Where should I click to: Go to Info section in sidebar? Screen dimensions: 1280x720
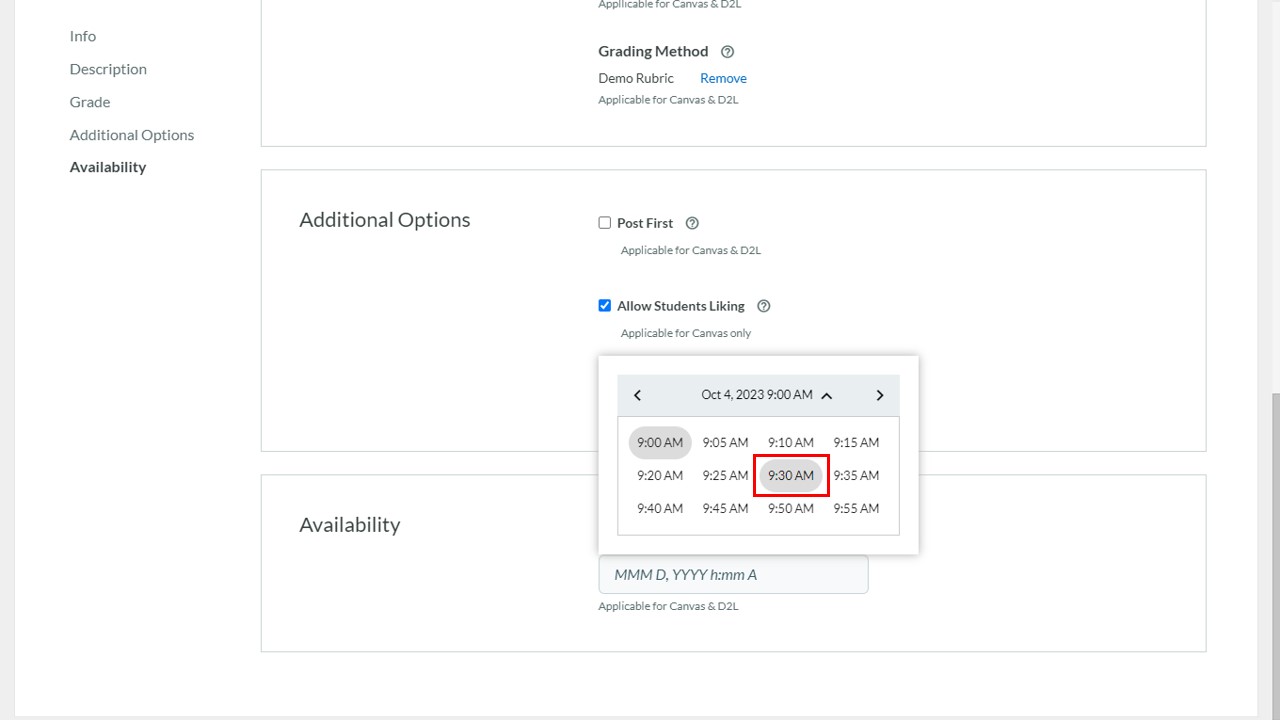83,36
